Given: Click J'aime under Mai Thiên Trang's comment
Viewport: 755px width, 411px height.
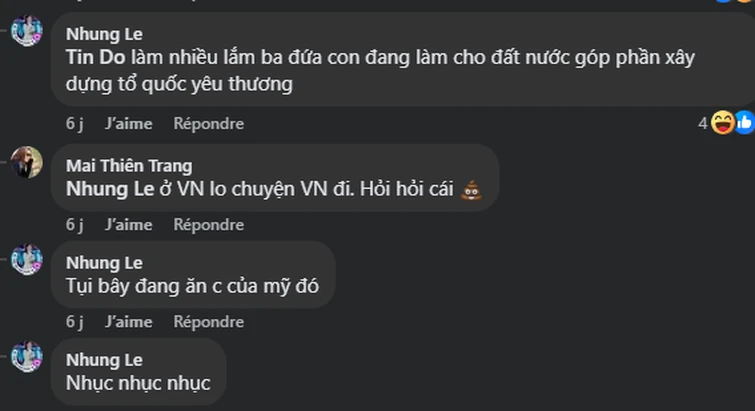Looking at the screenshot, I should click(x=129, y=225).
